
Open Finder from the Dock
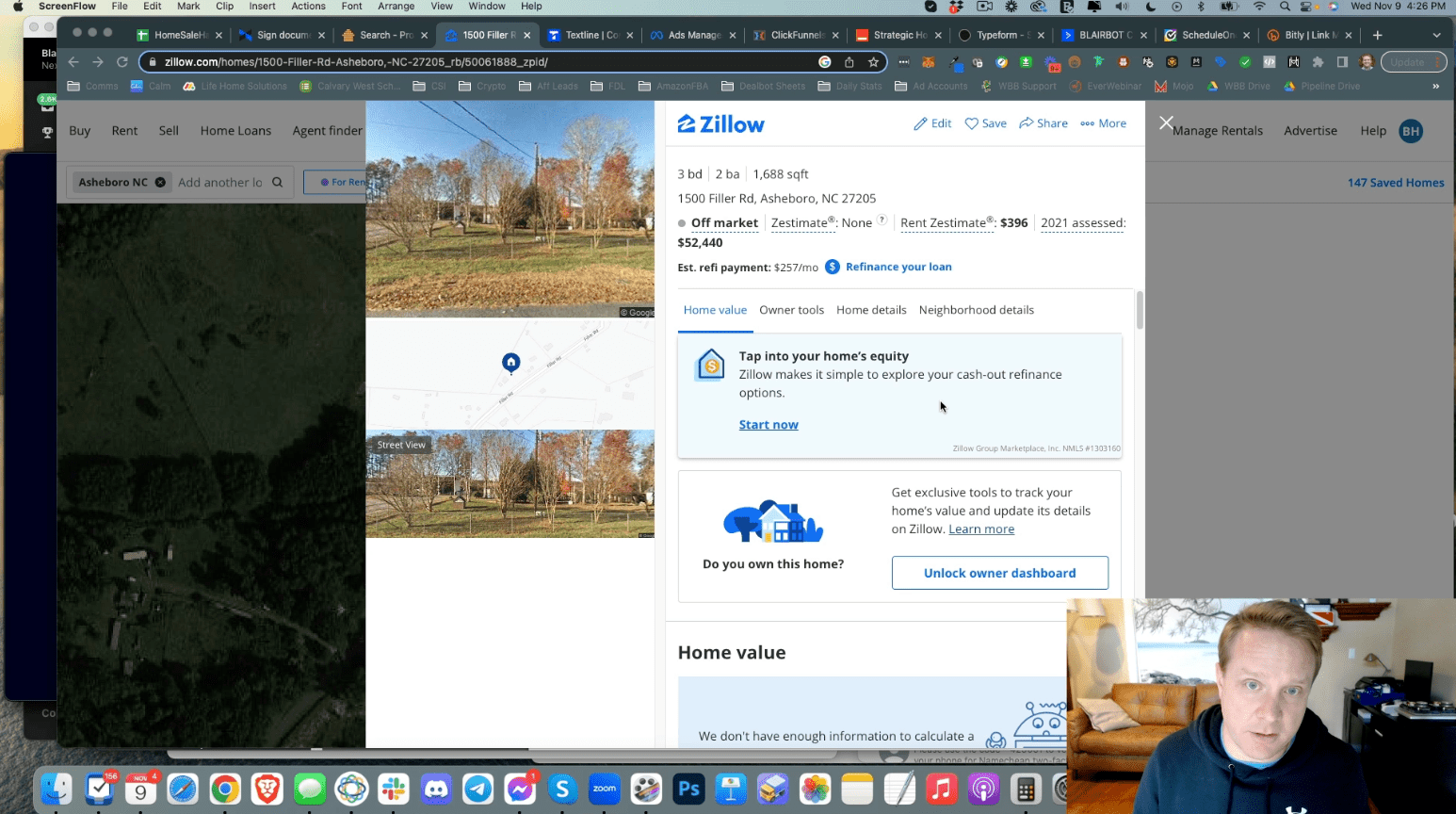(57, 789)
